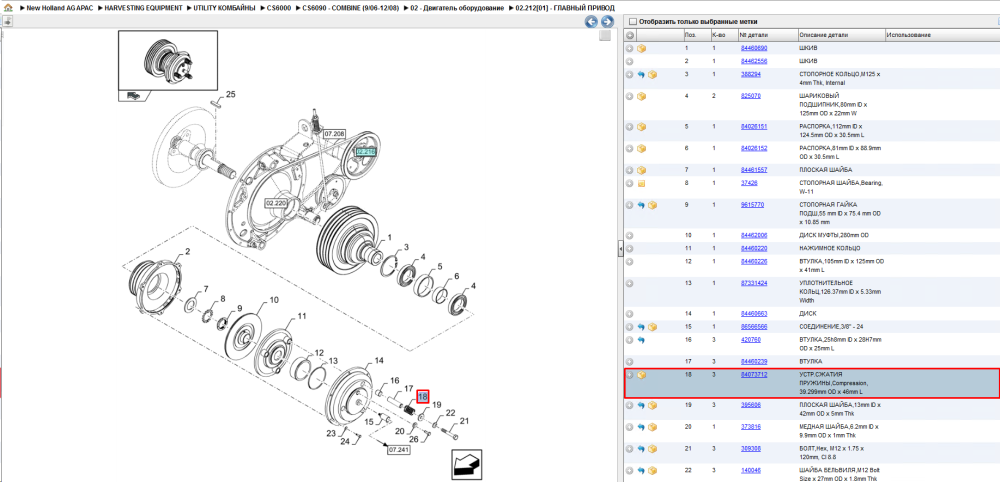The image size is (1000, 482).
Task: Click the vehicle icon under the thumbnail
Action: [x=134, y=95]
